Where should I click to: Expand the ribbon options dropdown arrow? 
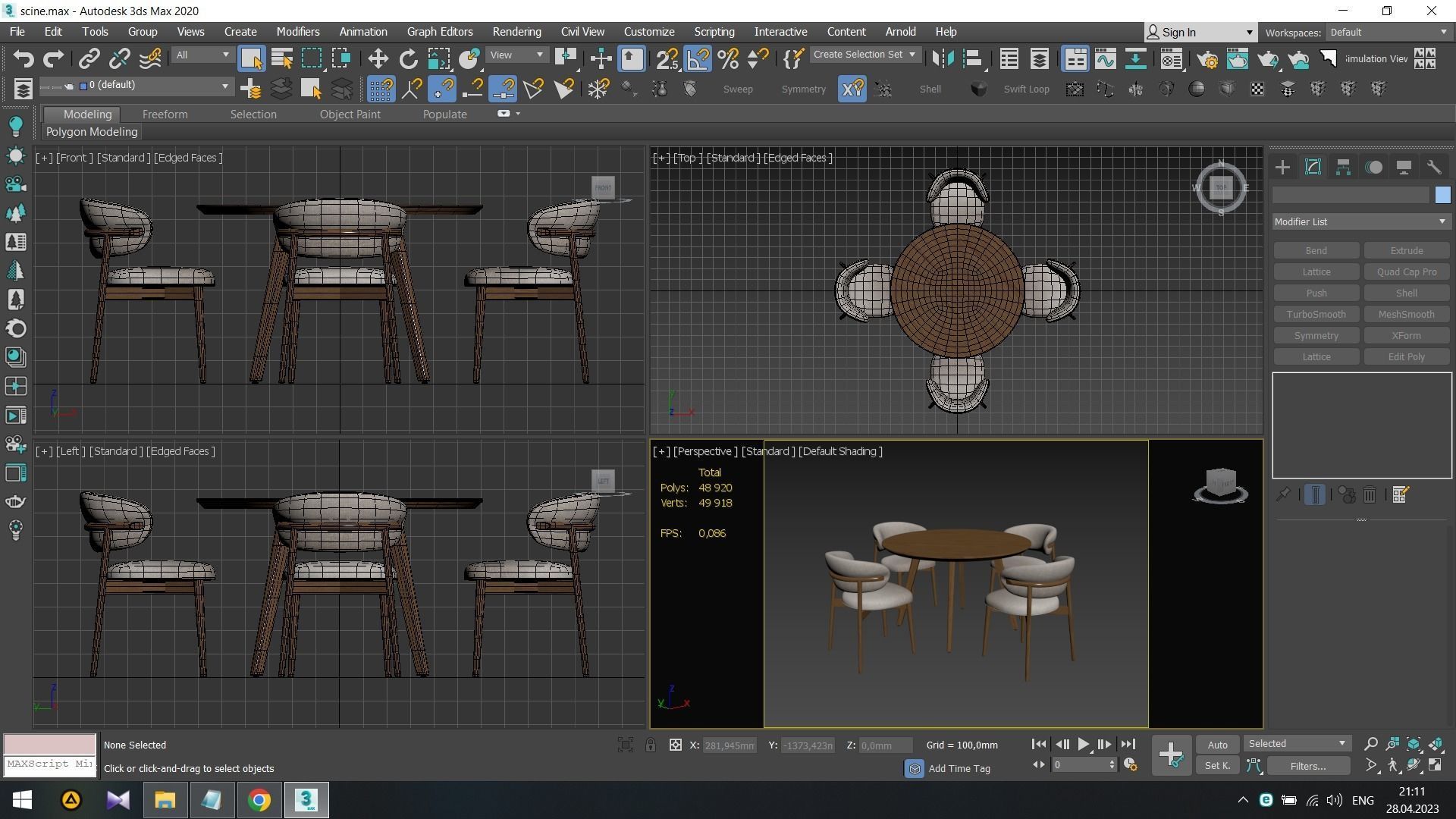coord(518,114)
